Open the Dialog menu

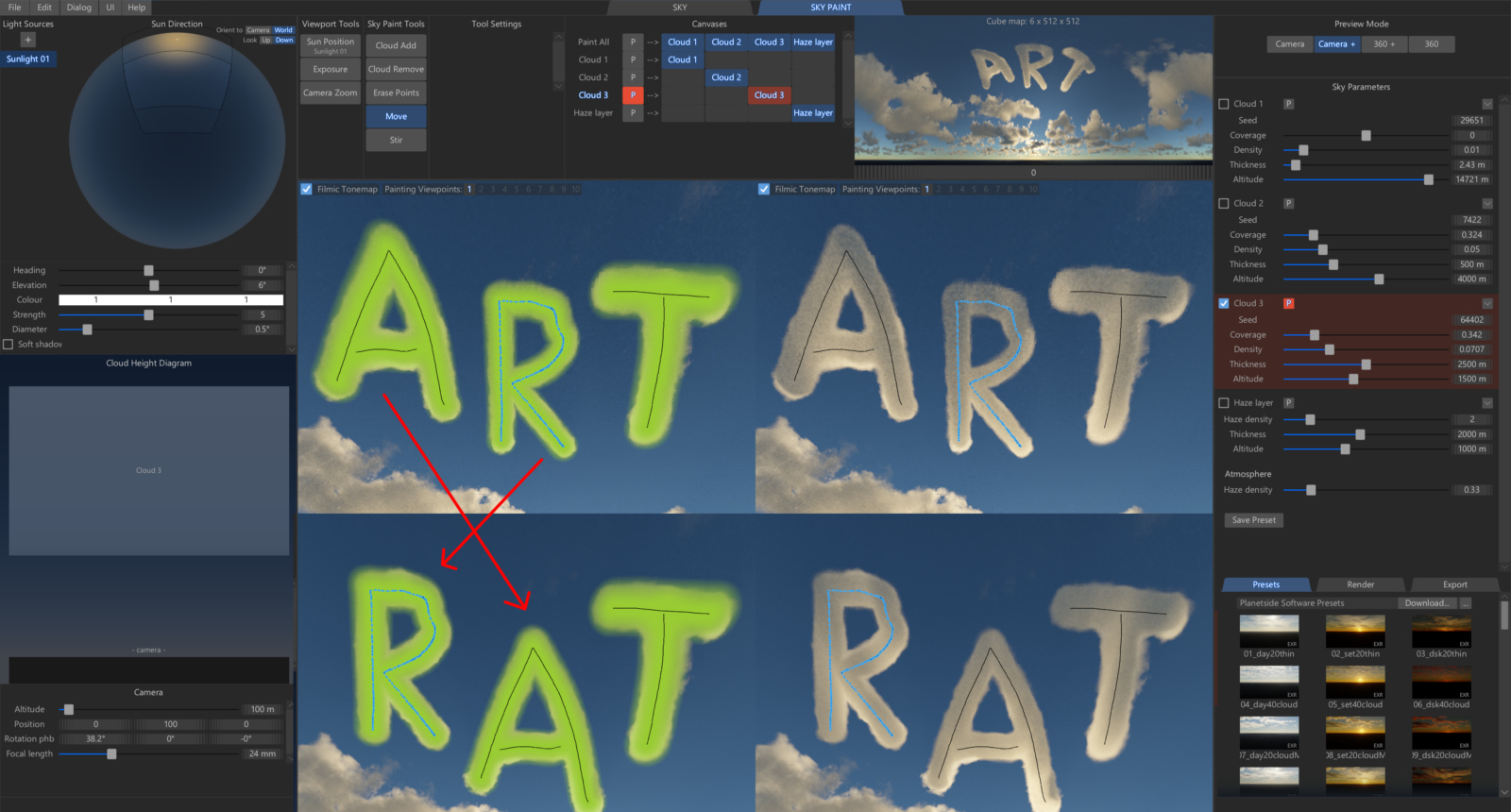(79, 8)
